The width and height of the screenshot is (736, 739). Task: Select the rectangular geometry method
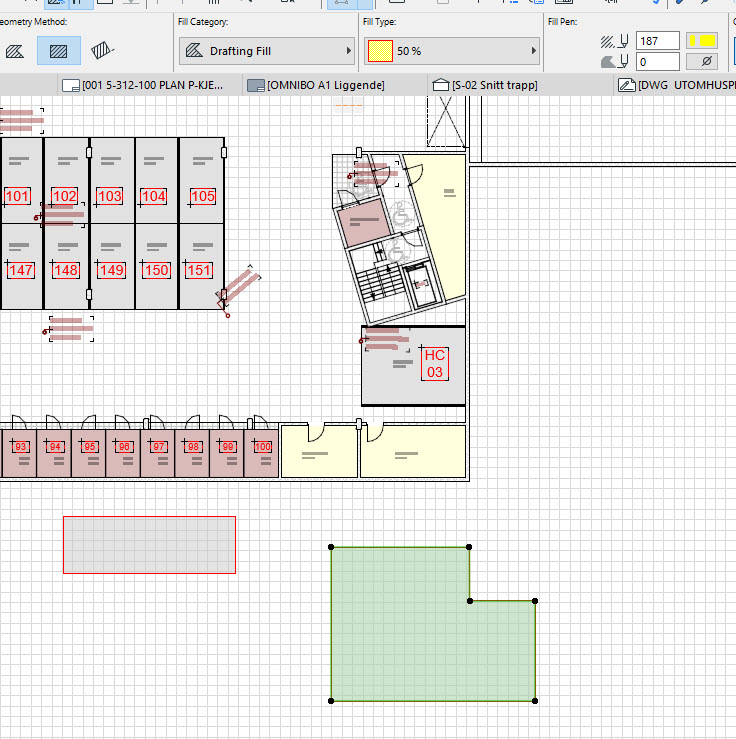tap(59, 50)
